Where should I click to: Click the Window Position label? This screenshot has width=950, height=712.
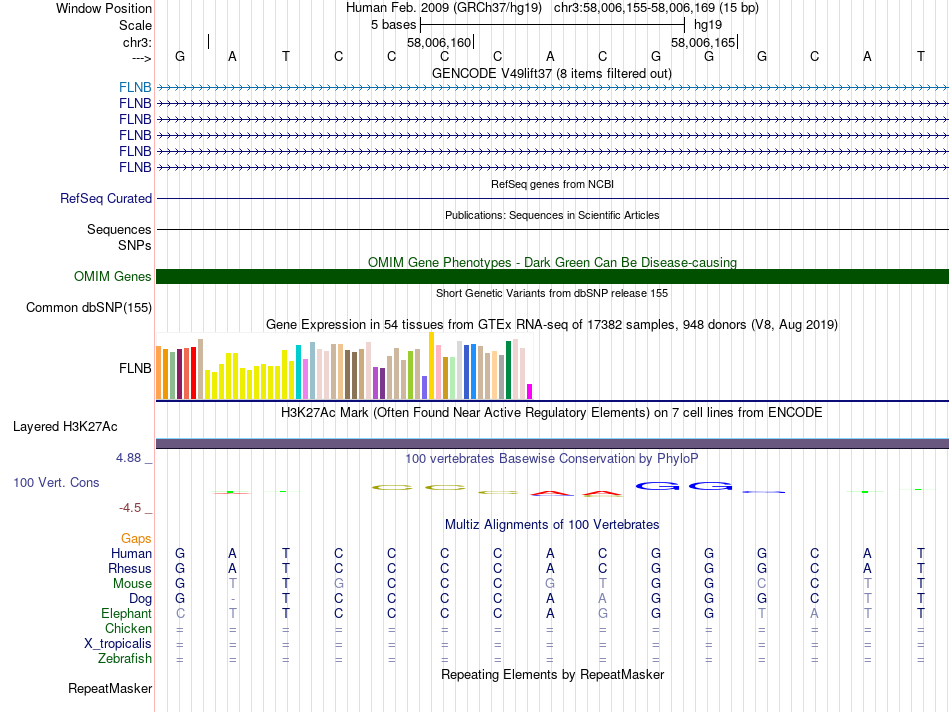click(x=104, y=8)
